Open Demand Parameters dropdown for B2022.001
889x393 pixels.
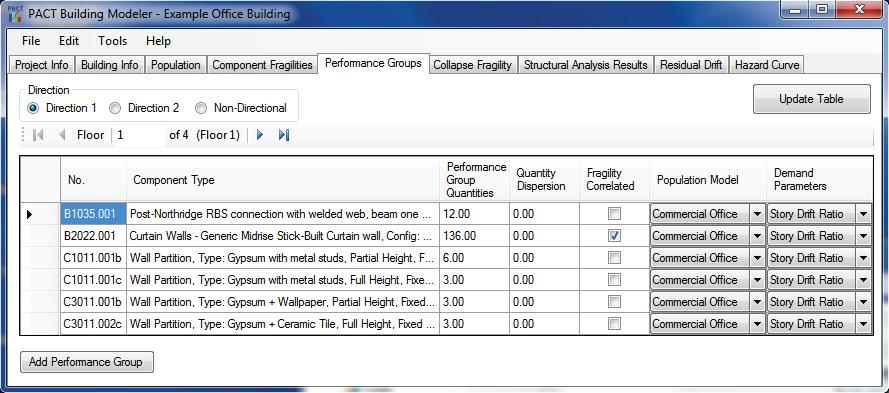[x=863, y=236]
